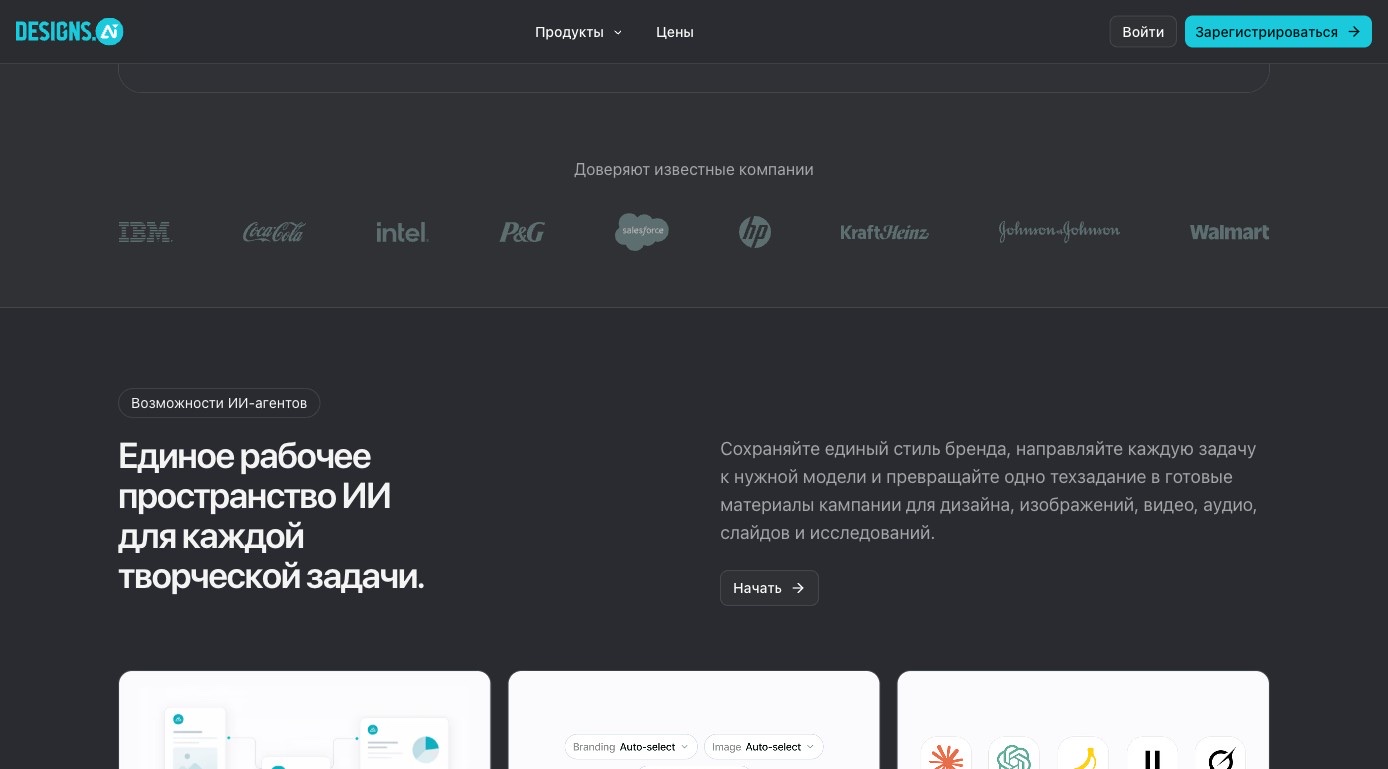Click the Возможности ИИ-агентов badge
The height and width of the screenshot is (769, 1388).
(219, 403)
